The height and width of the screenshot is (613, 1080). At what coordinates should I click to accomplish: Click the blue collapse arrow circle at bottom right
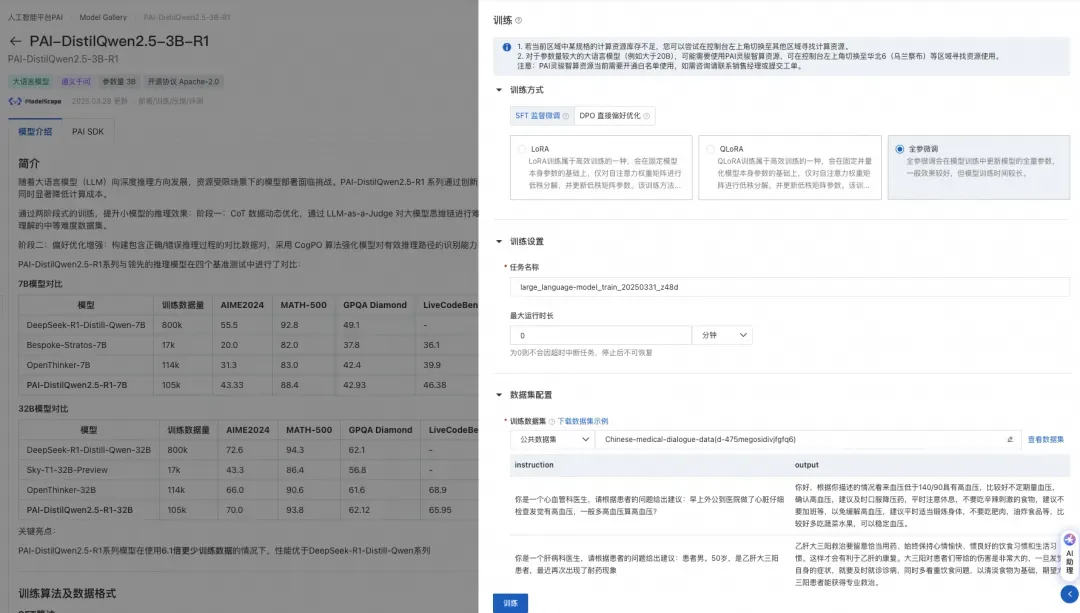click(x=1070, y=593)
